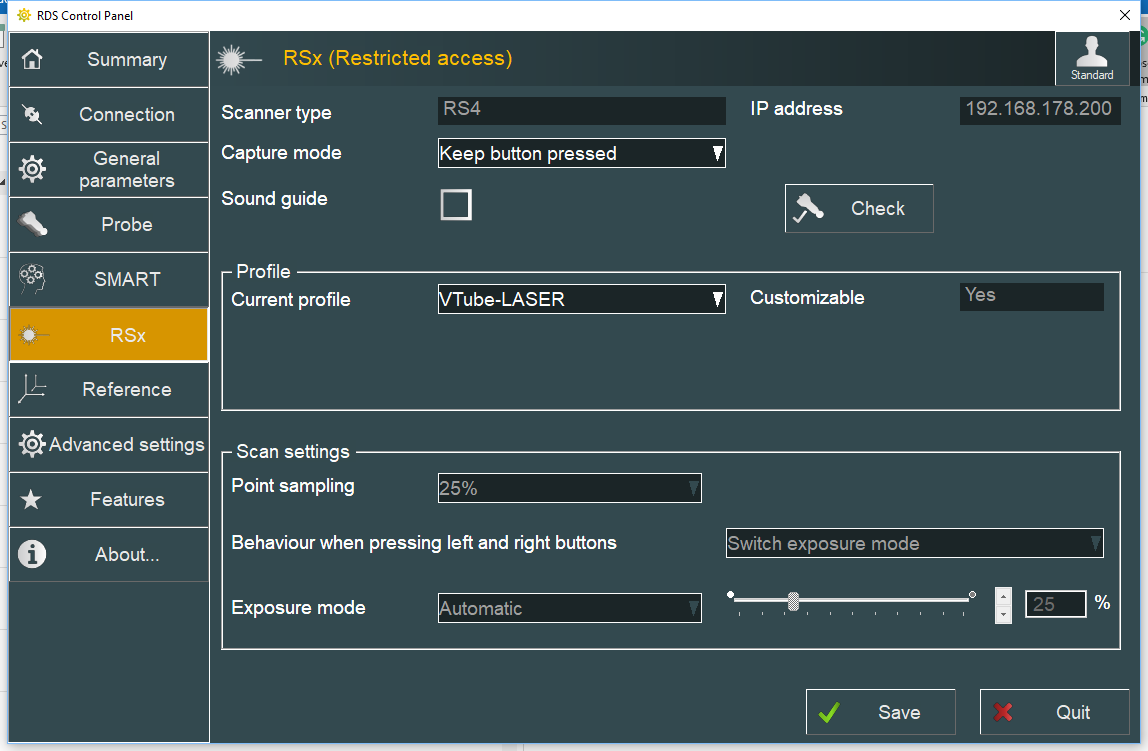Click the About info icon
The height and width of the screenshot is (751, 1148).
pos(32,554)
